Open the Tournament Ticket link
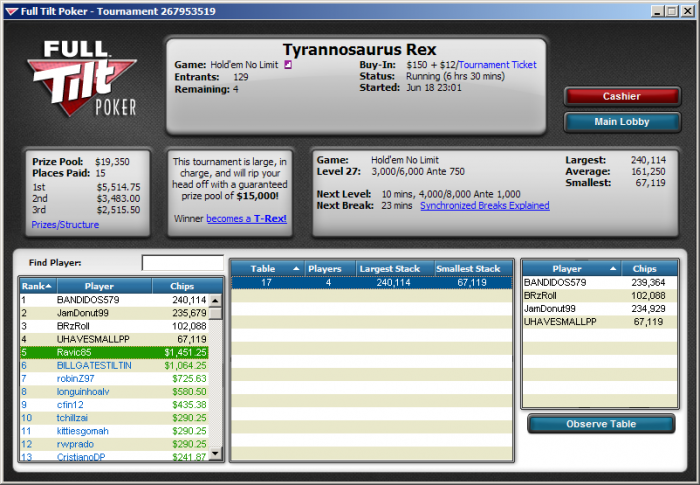Screen dimensions: 700x485 pyautogui.click(x=497, y=65)
